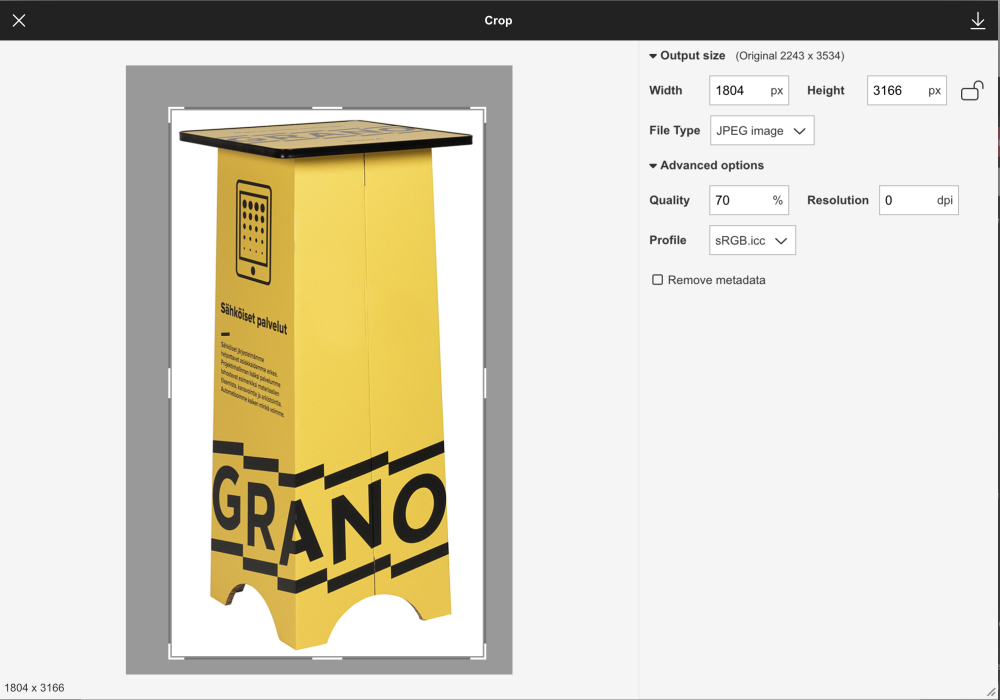The width and height of the screenshot is (1000, 700).
Task: Click the Remove metadata label
Action: pos(716,280)
